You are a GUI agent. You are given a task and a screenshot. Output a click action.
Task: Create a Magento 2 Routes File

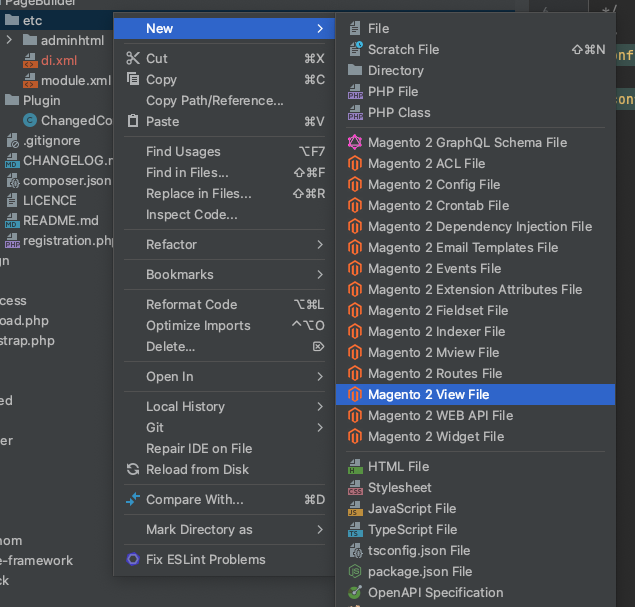[x=475, y=374]
